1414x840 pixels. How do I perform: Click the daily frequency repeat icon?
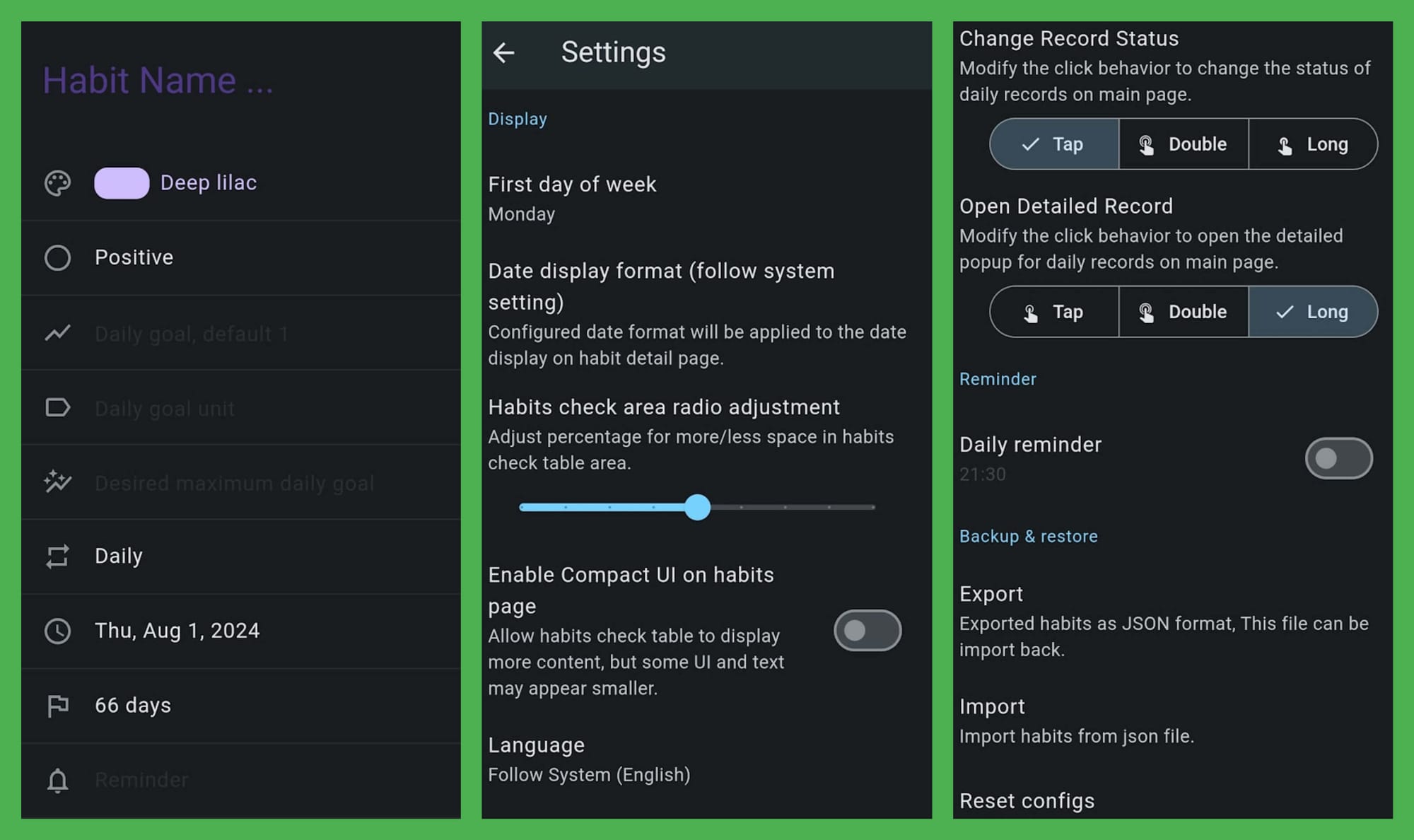[x=57, y=556]
